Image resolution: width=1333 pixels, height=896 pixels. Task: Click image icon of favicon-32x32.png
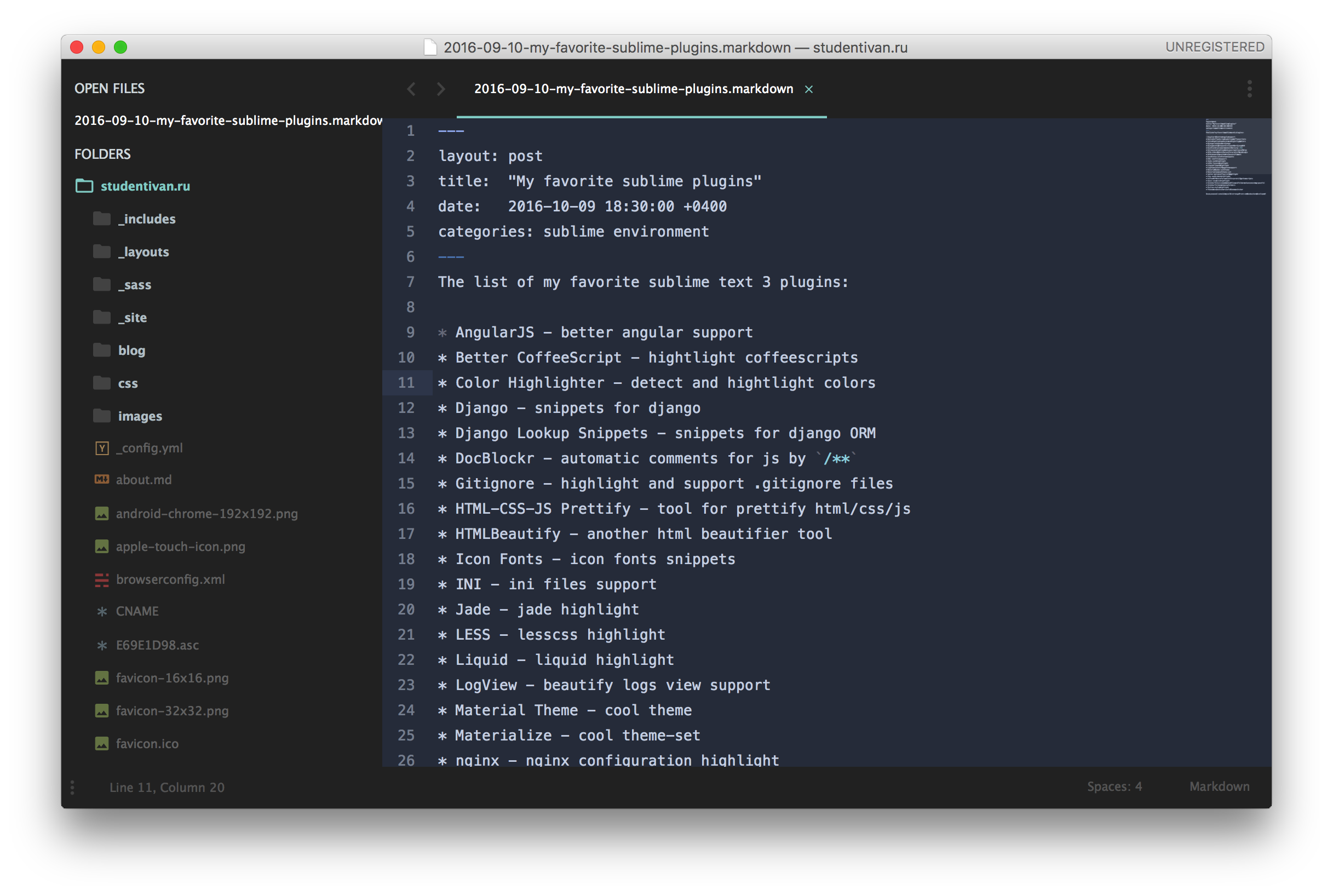pyautogui.click(x=102, y=711)
